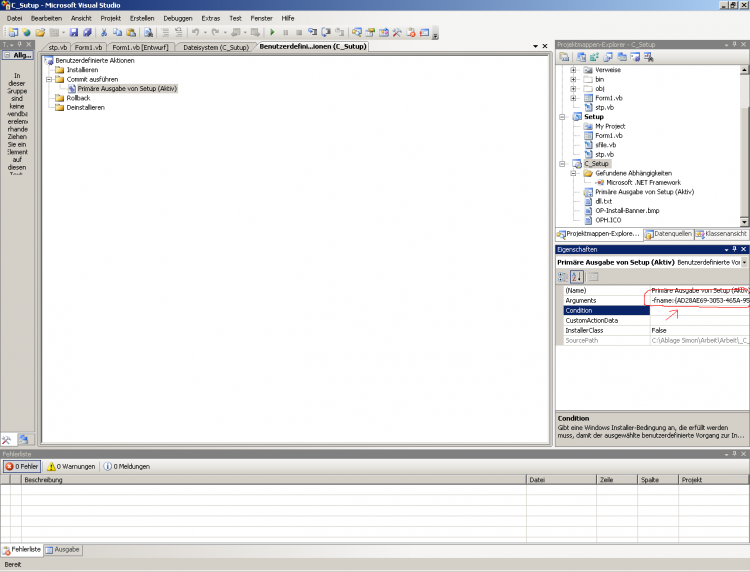Collapse the Commit ausführen folder node
The image size is (750, 572).
[x=49, y=79]
